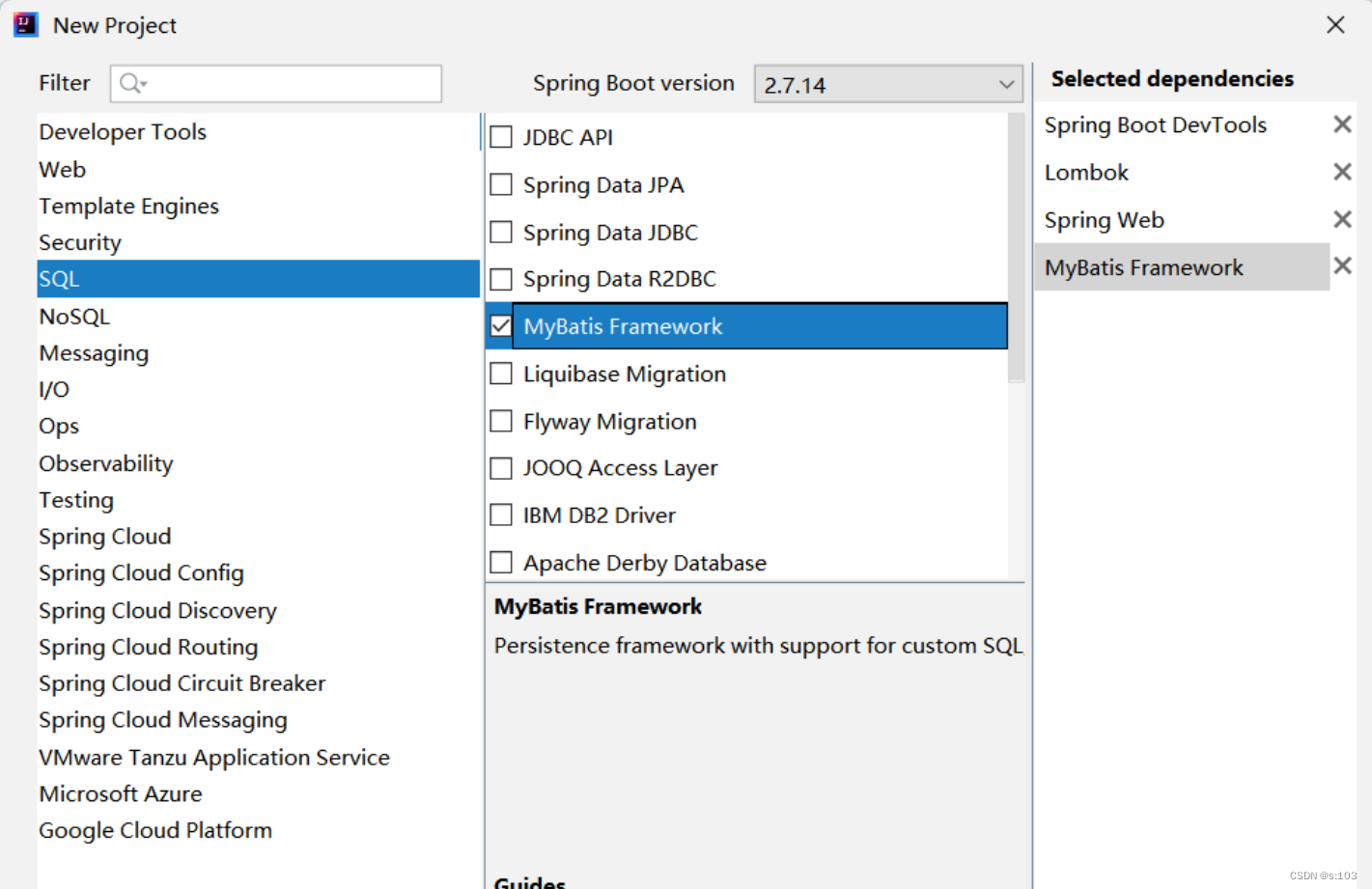Tick the JOOQ Access Layer checkbox

click(501, 468)
